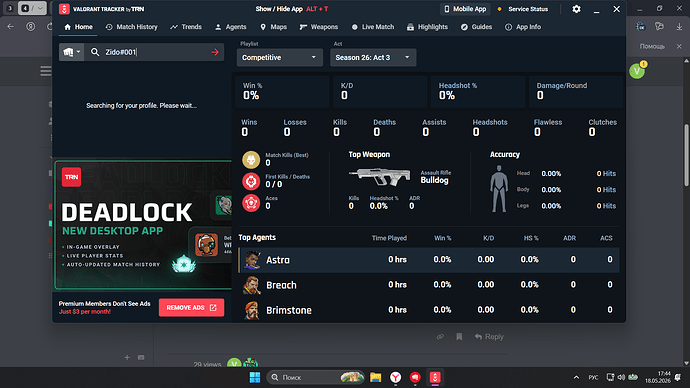
Task: Click the browser page vertical scrollbar
Action: (686, 155)
